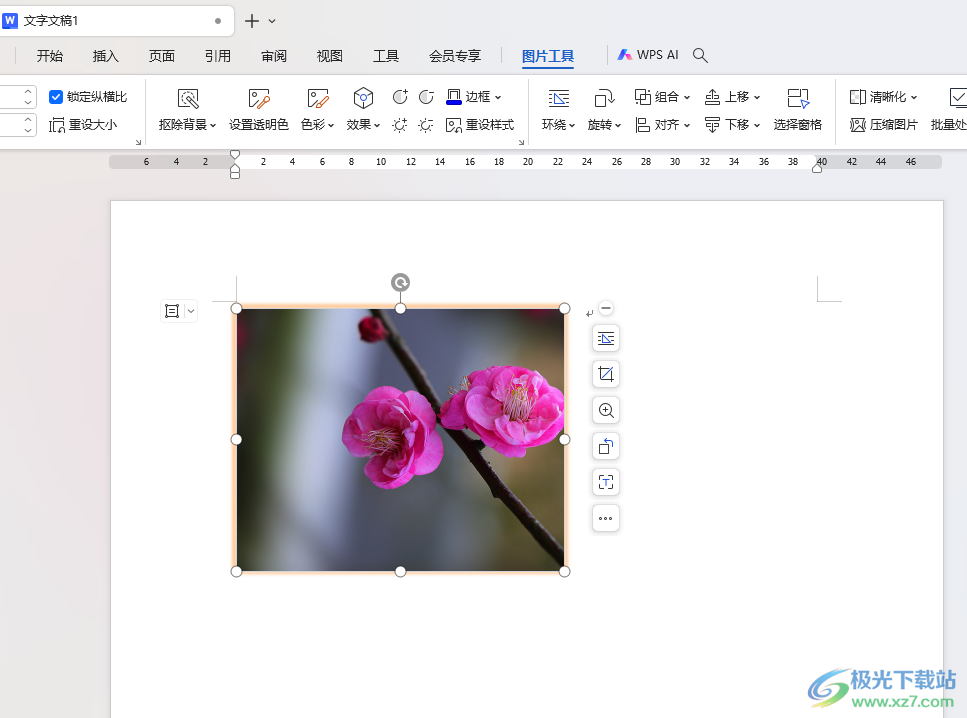Expand the 抠除背景 dropdown arrow

coord(213,125)
